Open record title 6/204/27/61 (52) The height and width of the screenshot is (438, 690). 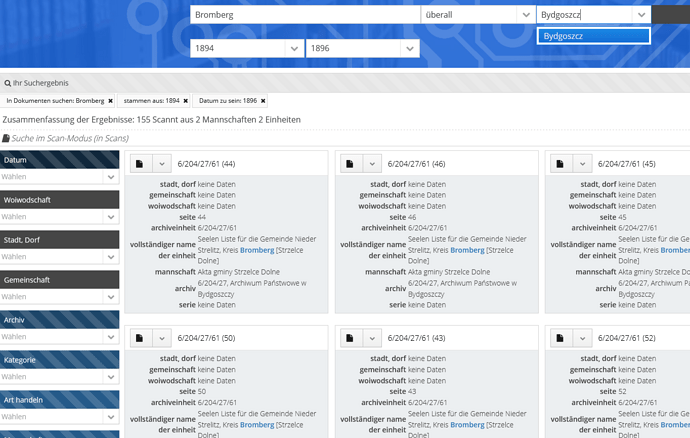(x=627, y=338)
